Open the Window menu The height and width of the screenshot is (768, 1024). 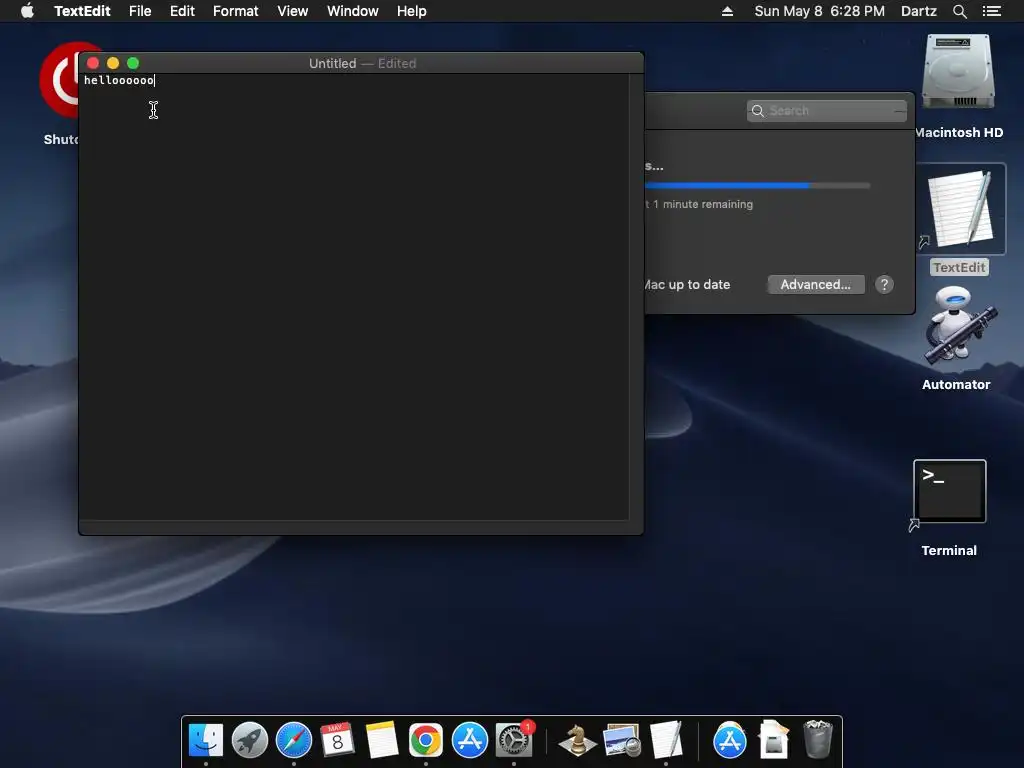tap(353, 11)
